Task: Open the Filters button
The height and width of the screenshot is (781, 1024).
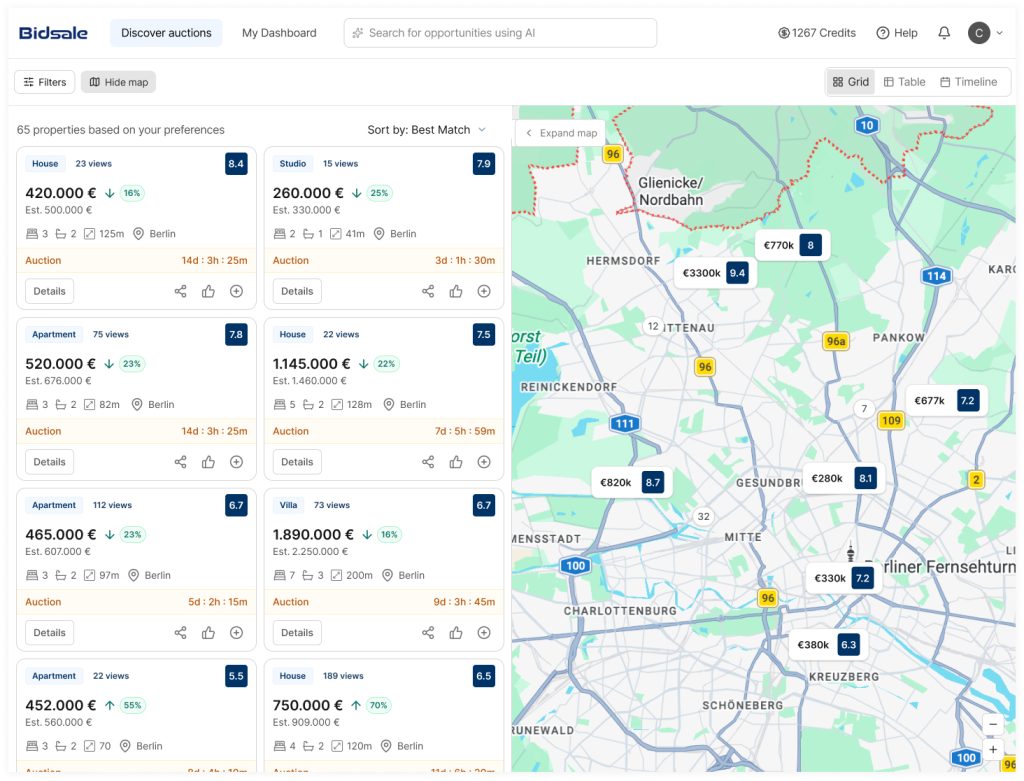Action: [45, 82]
